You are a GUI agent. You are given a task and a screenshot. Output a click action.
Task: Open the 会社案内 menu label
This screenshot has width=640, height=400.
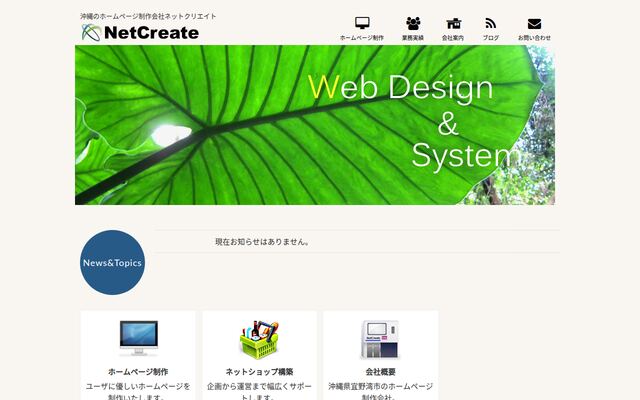click(x=453, y=38)
